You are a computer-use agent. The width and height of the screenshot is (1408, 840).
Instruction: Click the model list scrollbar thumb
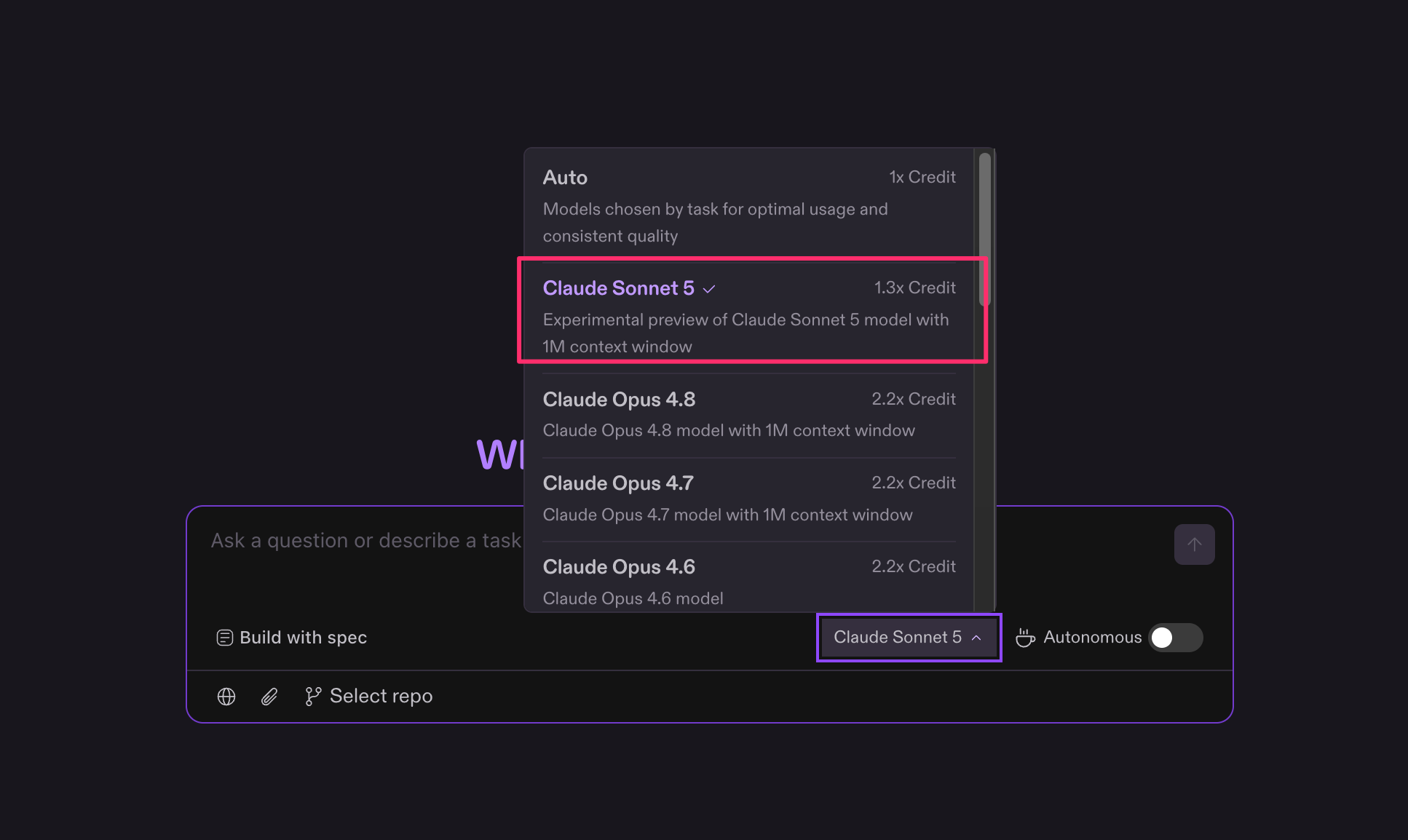(984, 229)
